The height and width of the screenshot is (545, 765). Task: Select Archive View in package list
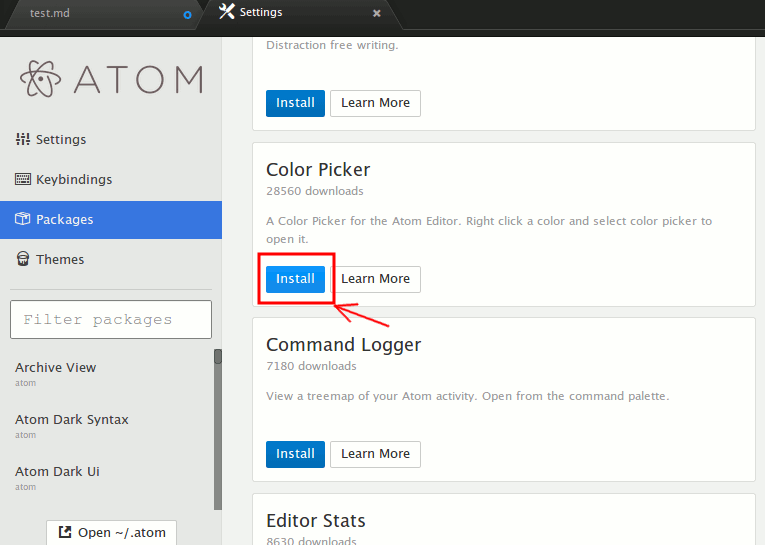[56, 368]
